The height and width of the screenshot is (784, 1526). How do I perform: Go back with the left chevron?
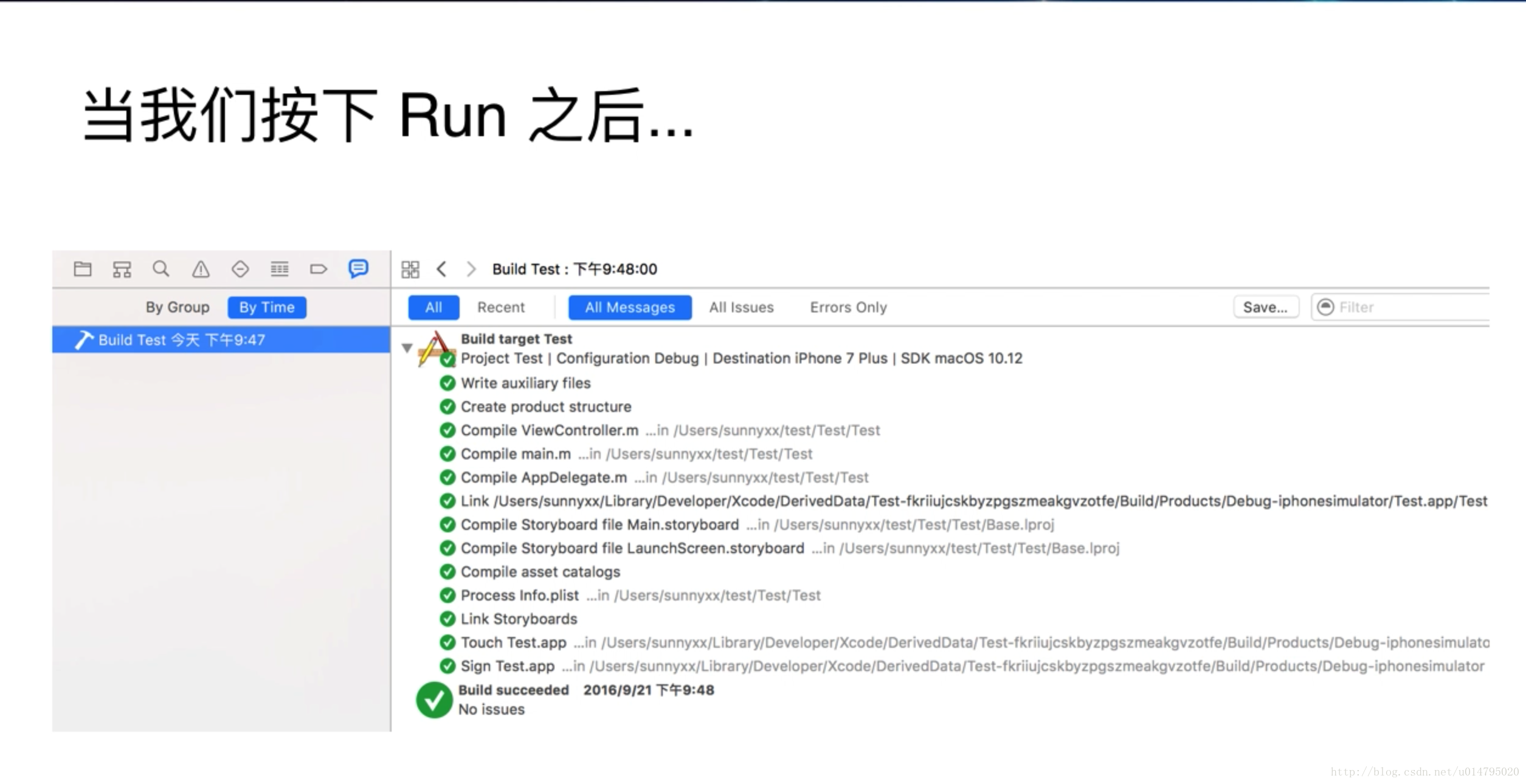442,269
